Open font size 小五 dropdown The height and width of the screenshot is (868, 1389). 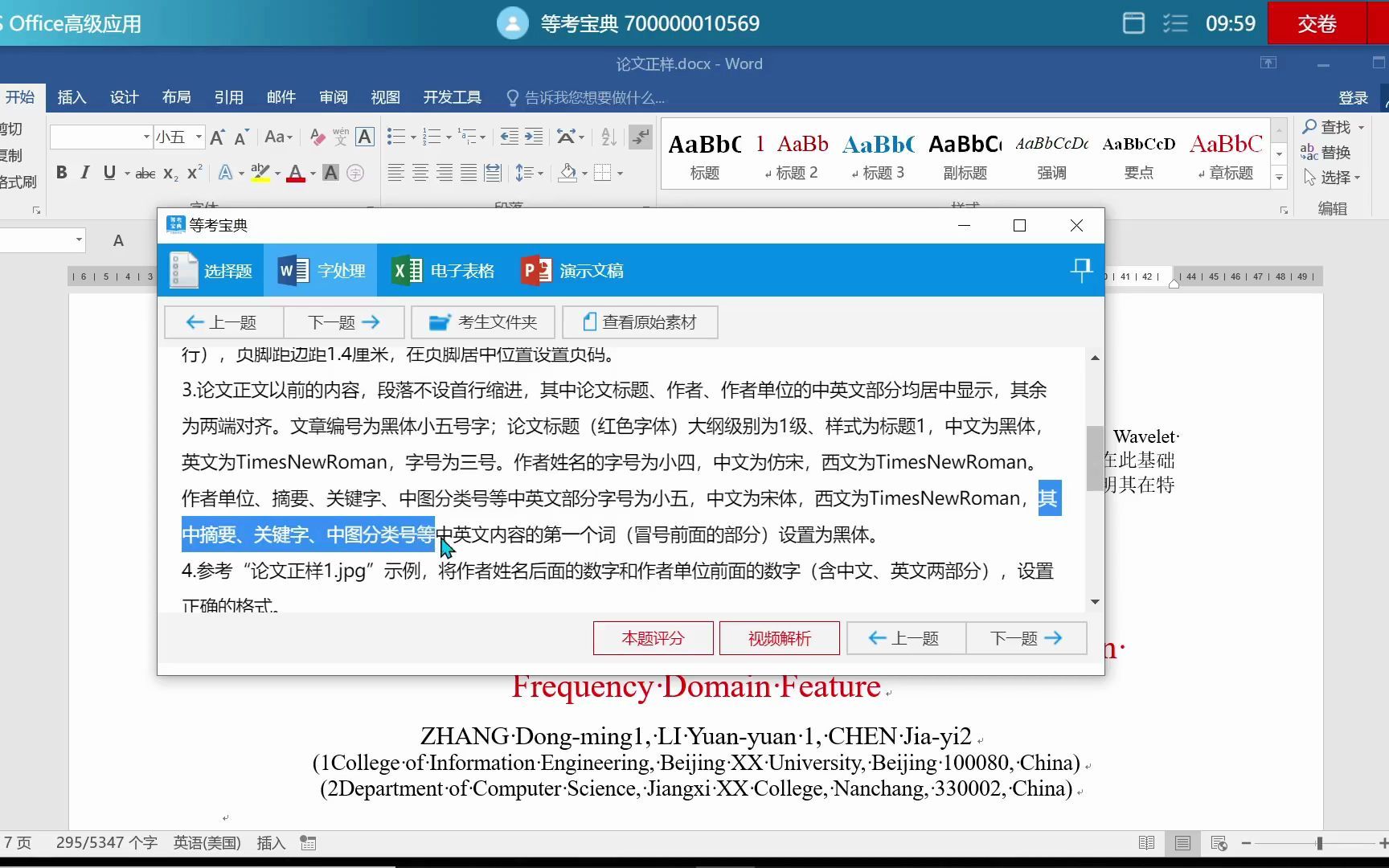tap(199, 137)
